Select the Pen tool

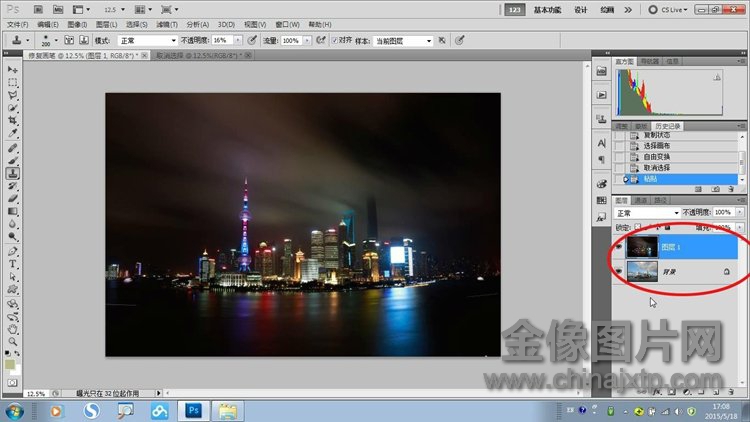12,251
